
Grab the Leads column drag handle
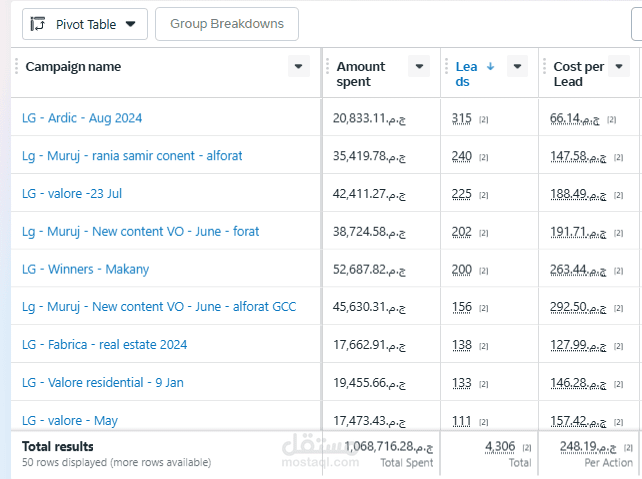click(x=446, y=66)
